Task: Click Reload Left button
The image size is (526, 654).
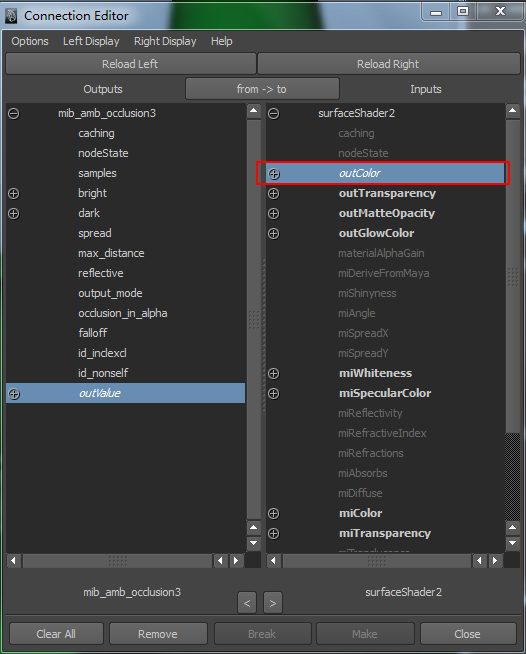Action: pos(131,64)
